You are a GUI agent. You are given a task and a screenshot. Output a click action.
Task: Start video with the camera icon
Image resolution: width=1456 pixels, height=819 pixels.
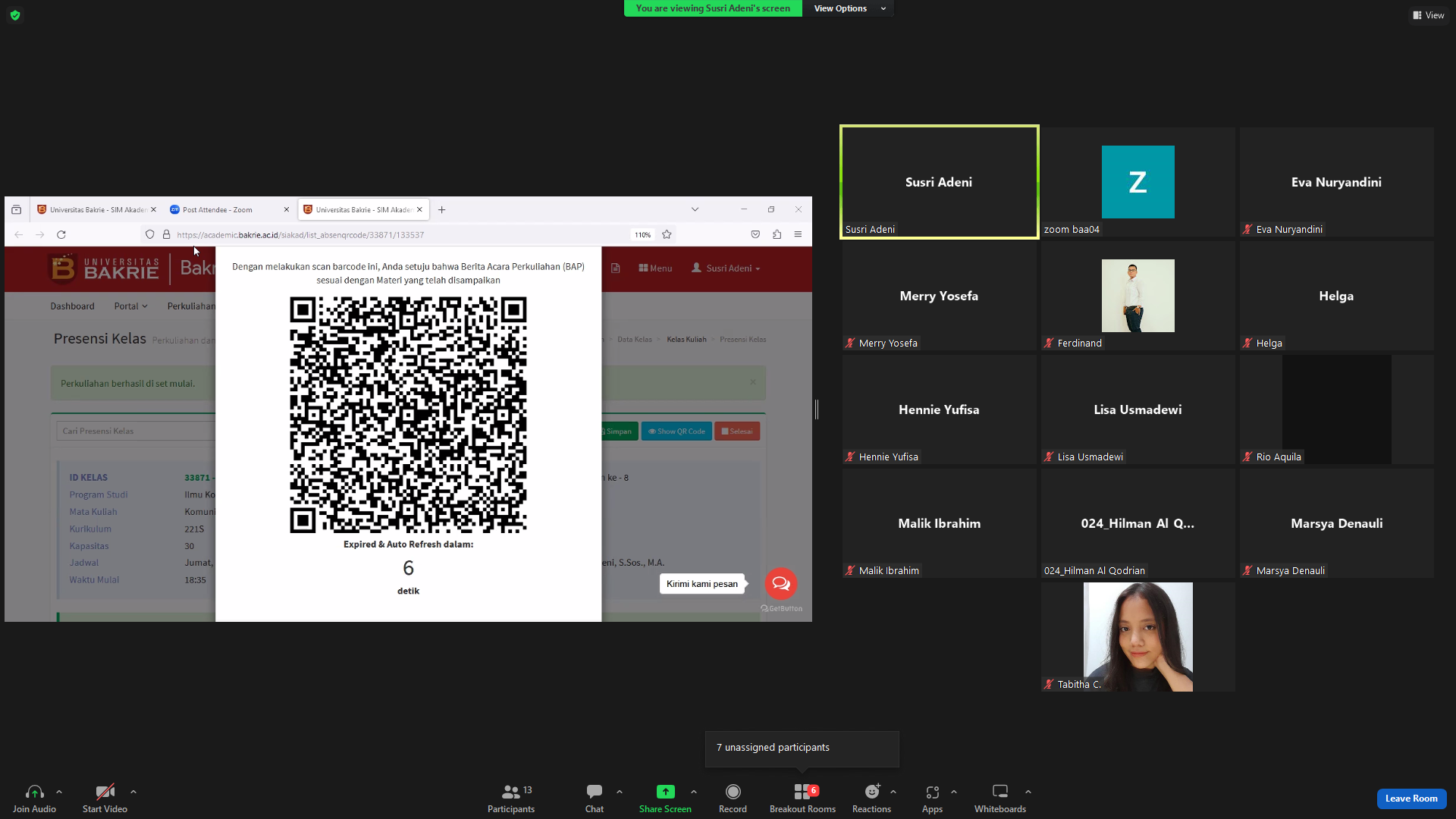click(105, 792)
